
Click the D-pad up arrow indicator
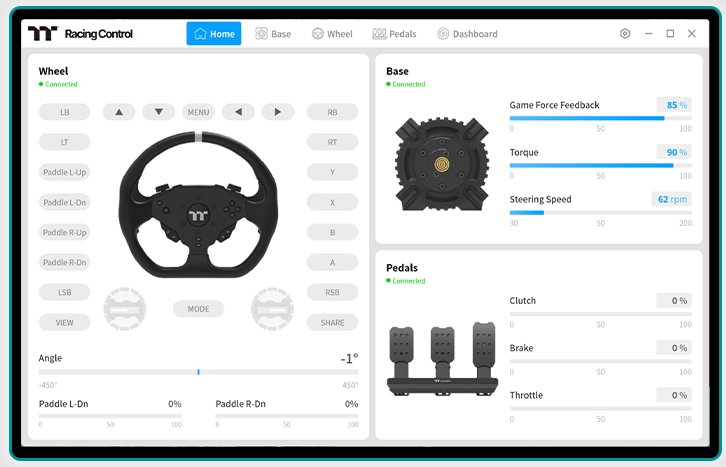[x=119, y=112]
